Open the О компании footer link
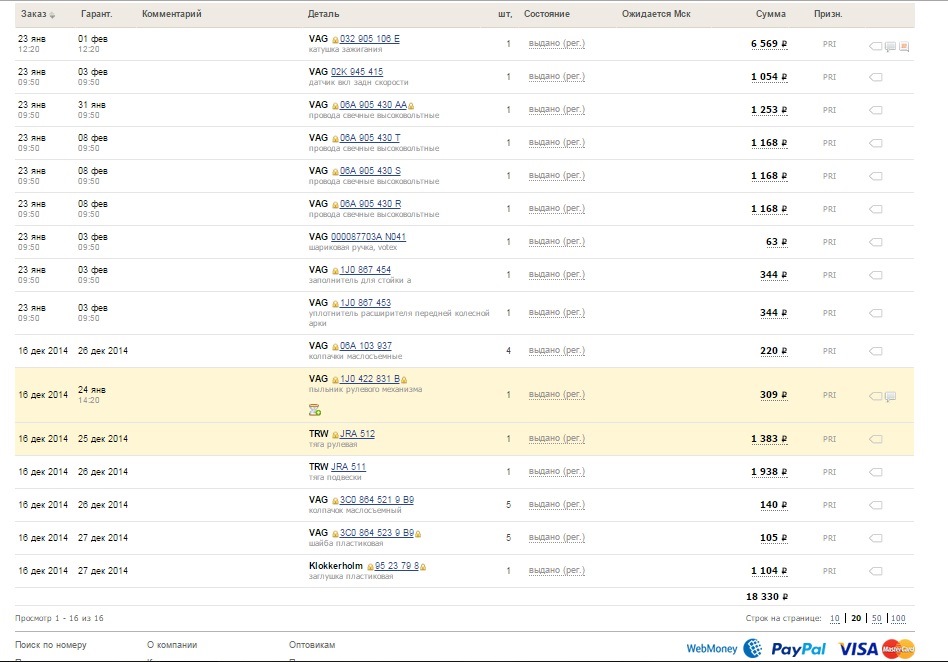Viewport: 948px width, 662px height. click(172, 645)
